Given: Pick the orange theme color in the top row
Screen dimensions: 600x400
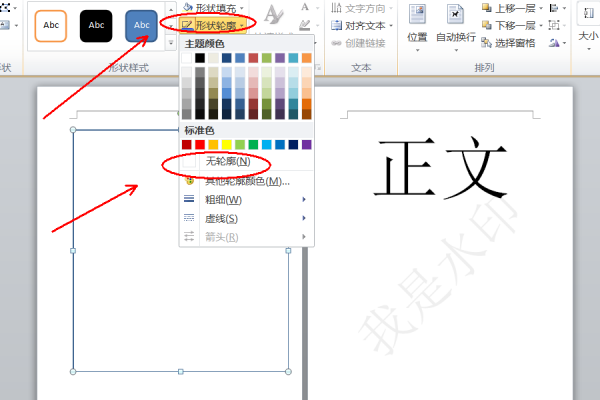Looking at the screenshot, I should 307,58.
